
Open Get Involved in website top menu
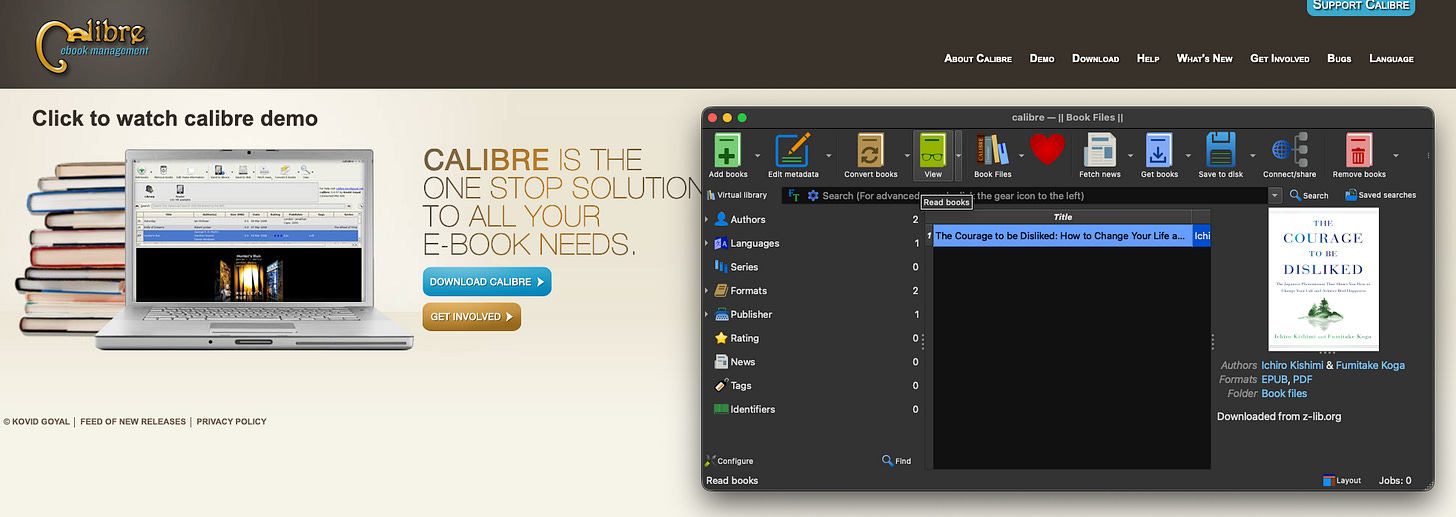[x=1280, y=58]
